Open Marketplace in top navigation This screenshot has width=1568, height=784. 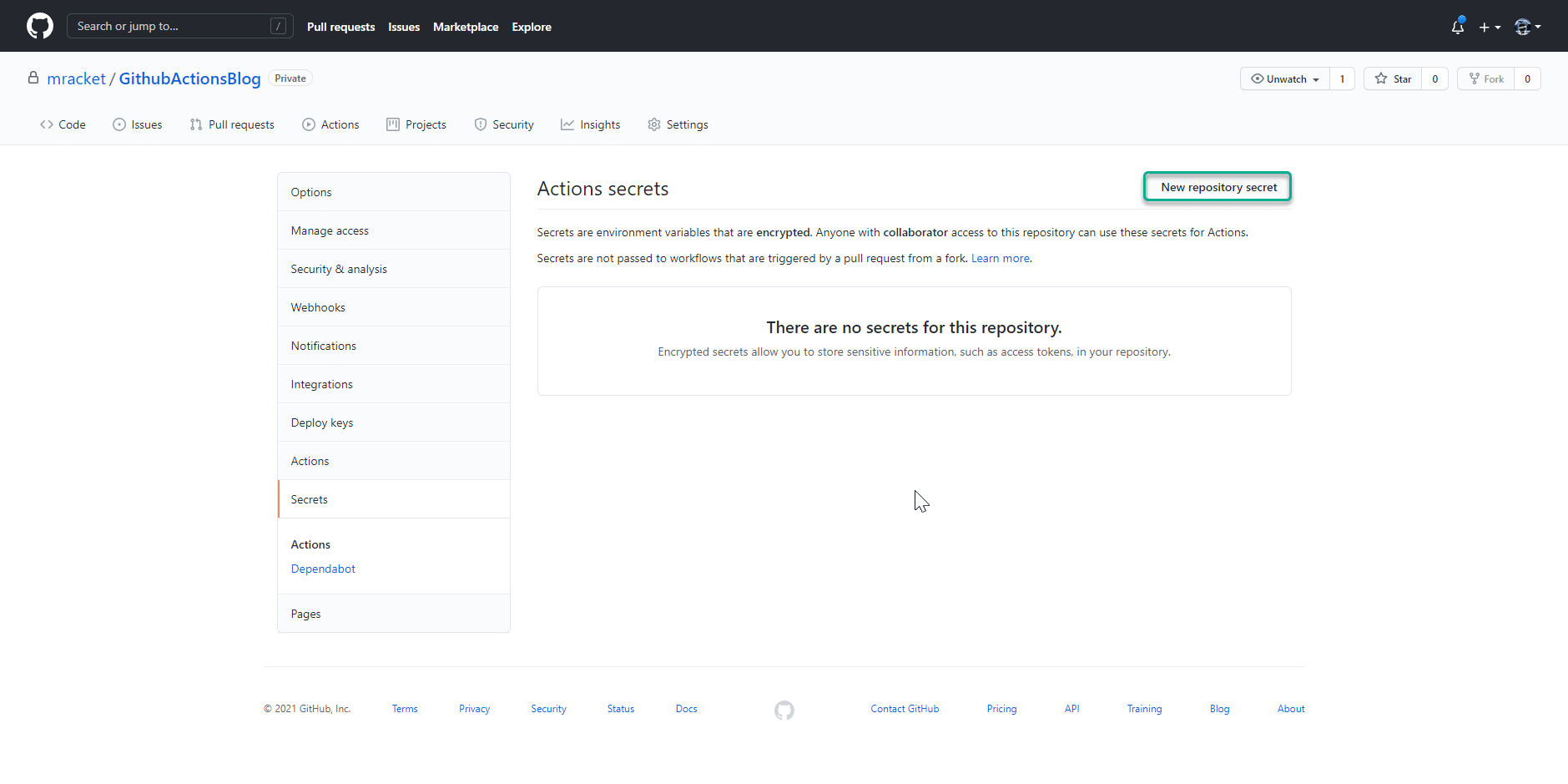click(466, 27)
